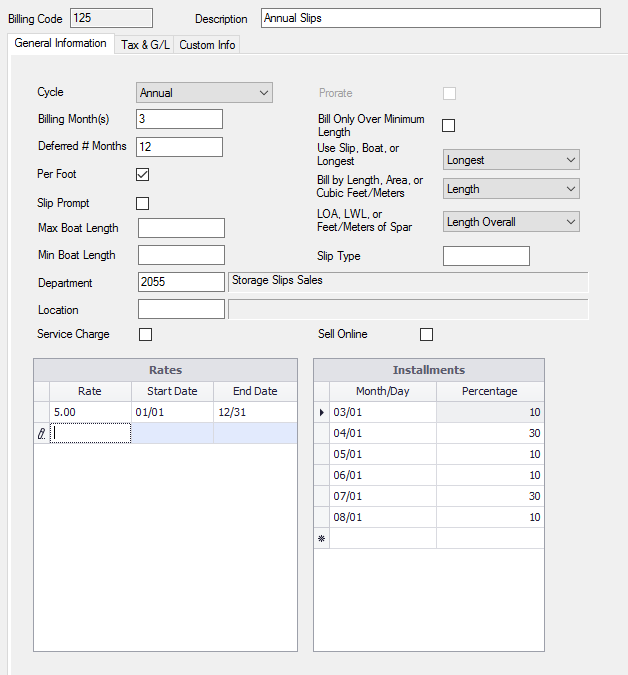Click the empty rate cell being edited

(x=90, y=433)
